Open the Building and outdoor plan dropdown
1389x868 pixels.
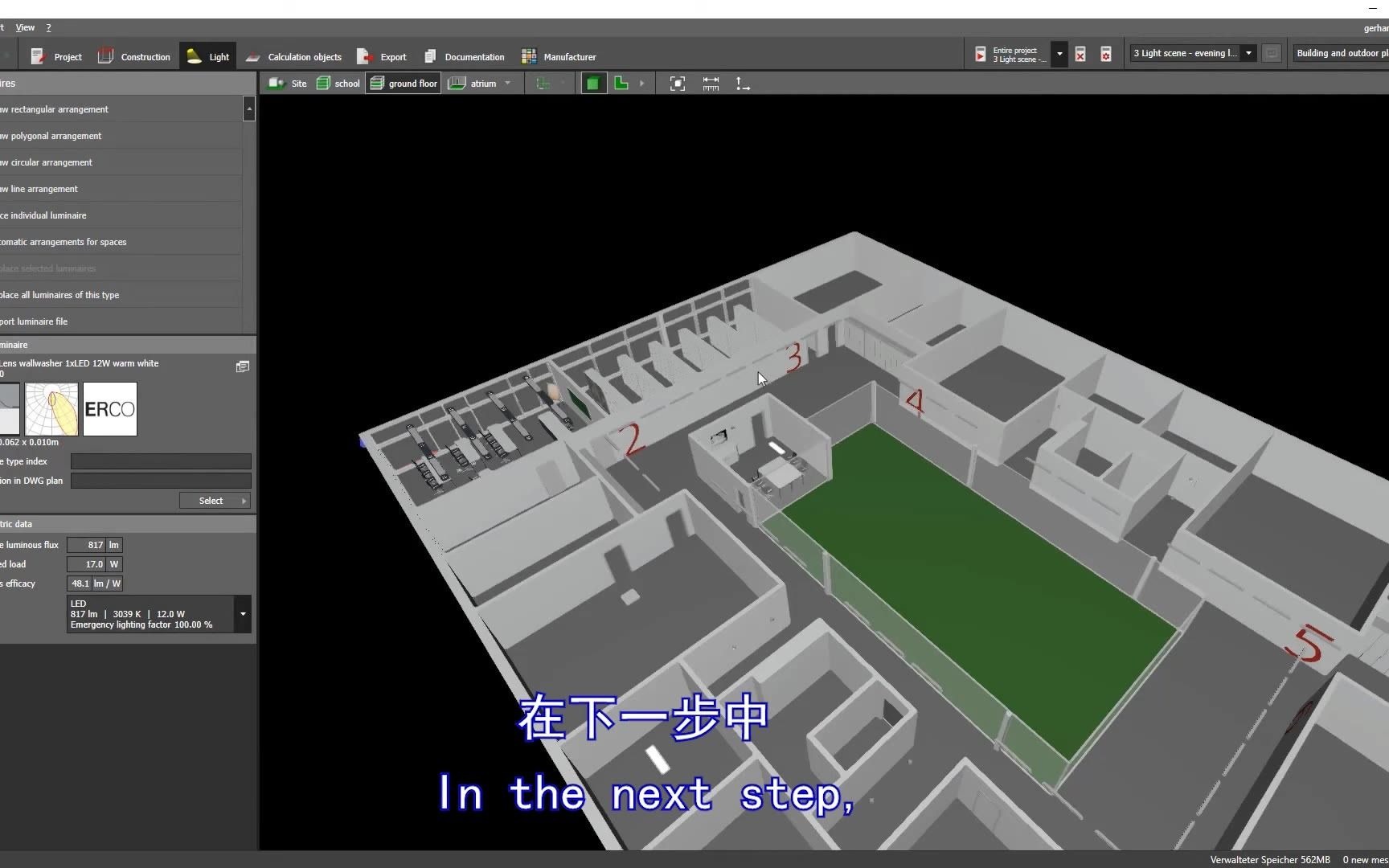click(x=1340, y=54)
